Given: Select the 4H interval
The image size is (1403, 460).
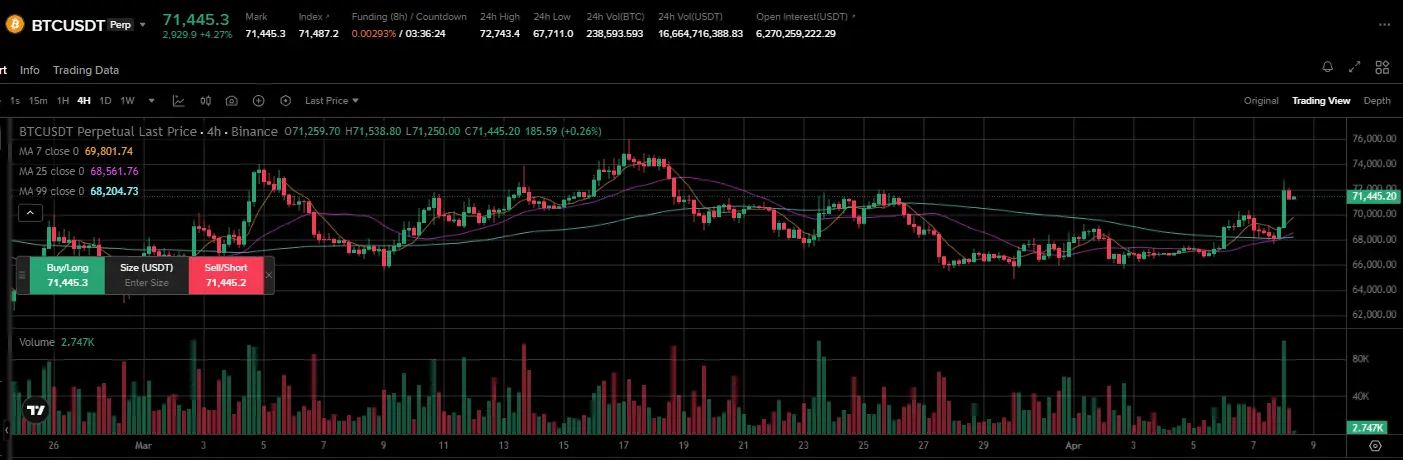Looking at the screenshot, I should point(84,101).
